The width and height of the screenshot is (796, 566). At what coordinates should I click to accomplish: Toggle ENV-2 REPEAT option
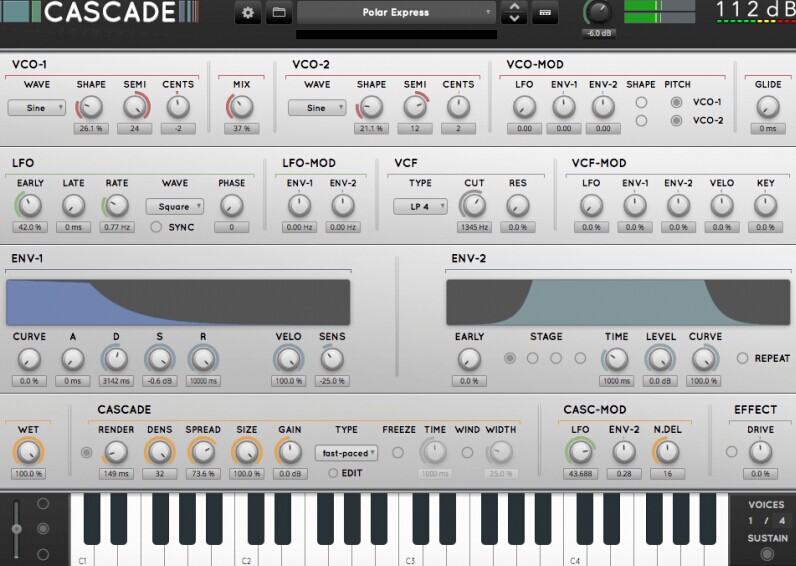pyautogui.click(x=742, y=358)
